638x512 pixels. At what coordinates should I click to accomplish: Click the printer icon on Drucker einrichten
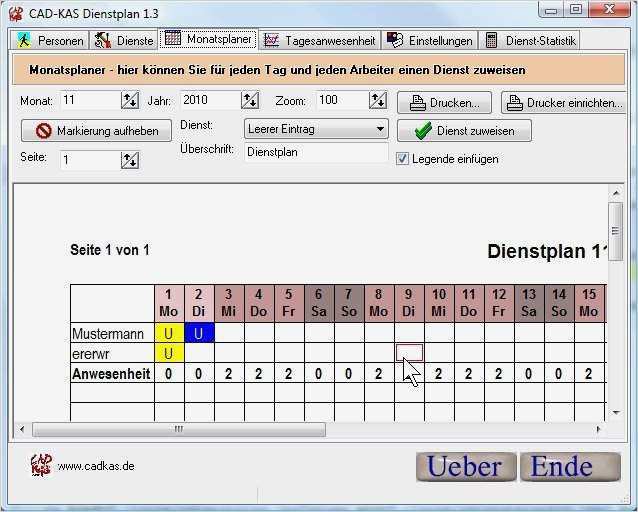(x=514, y=103)
